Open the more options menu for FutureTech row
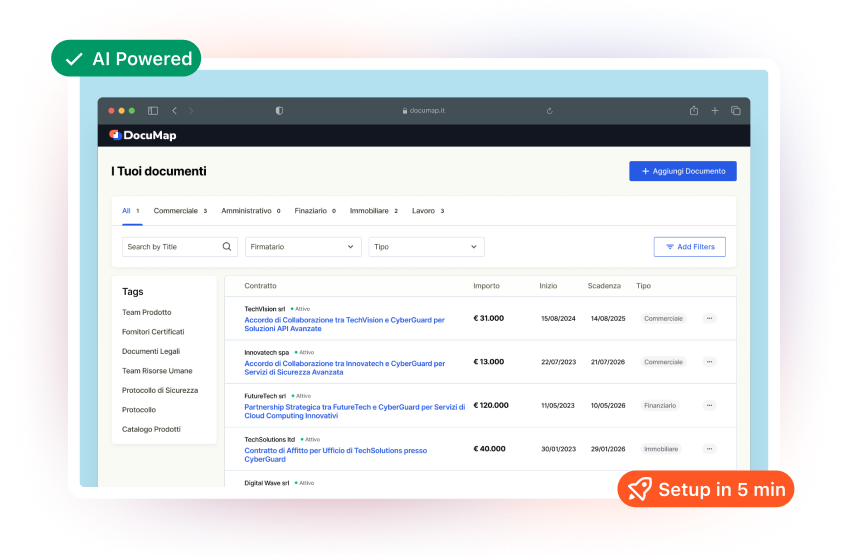Viewport: 848px width, 555px height. (709, 406)
